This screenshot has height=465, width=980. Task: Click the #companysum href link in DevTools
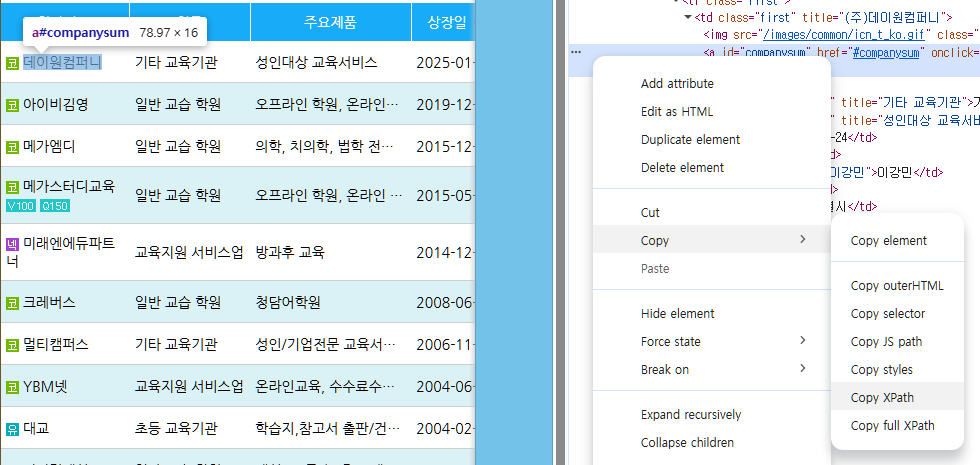[x=886, y=52]
